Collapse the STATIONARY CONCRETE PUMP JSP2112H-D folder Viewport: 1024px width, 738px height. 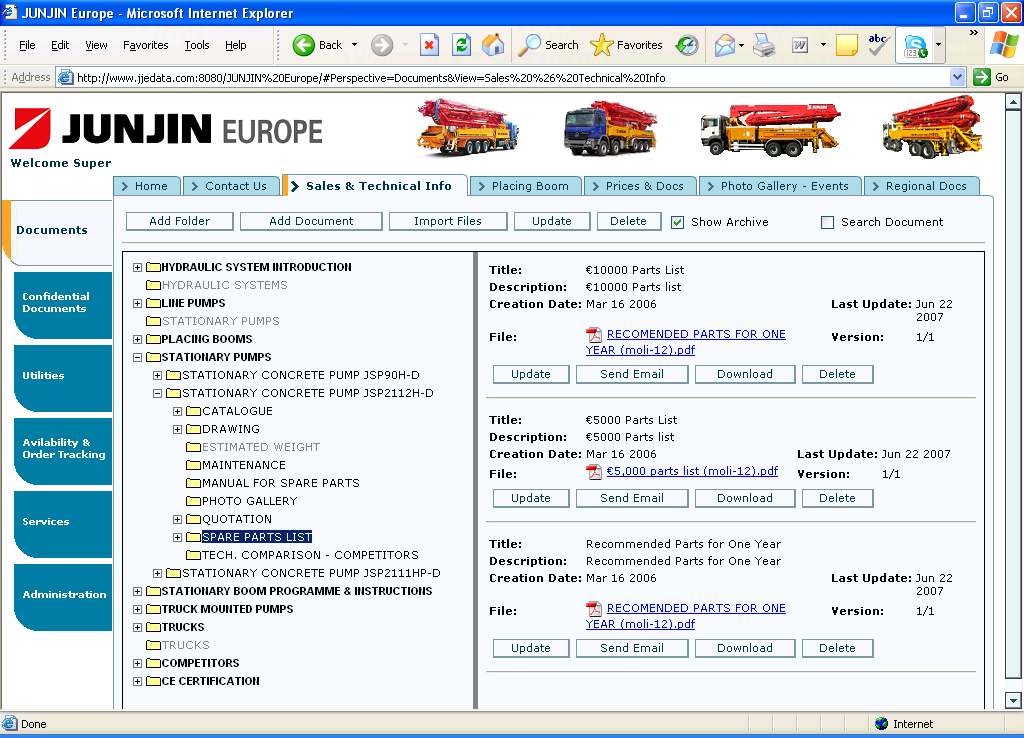[158, 393]
